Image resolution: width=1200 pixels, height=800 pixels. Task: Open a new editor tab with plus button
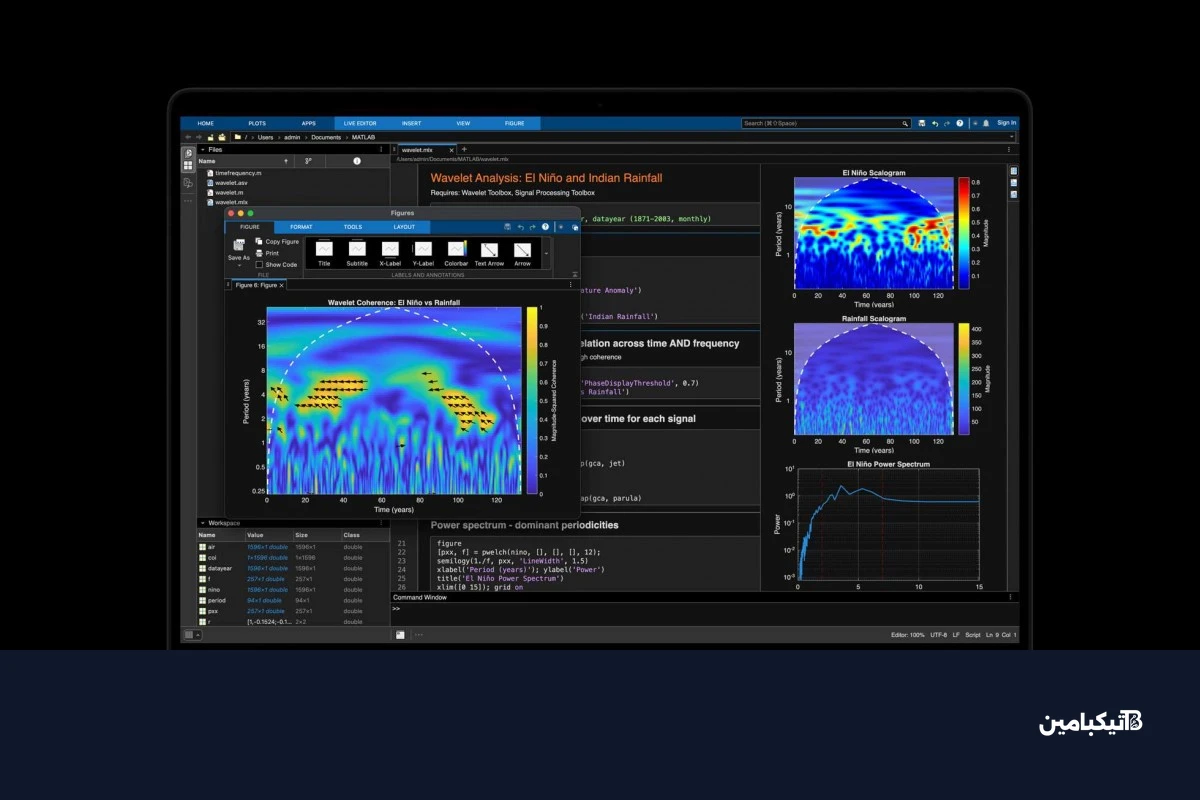[464, 149]
